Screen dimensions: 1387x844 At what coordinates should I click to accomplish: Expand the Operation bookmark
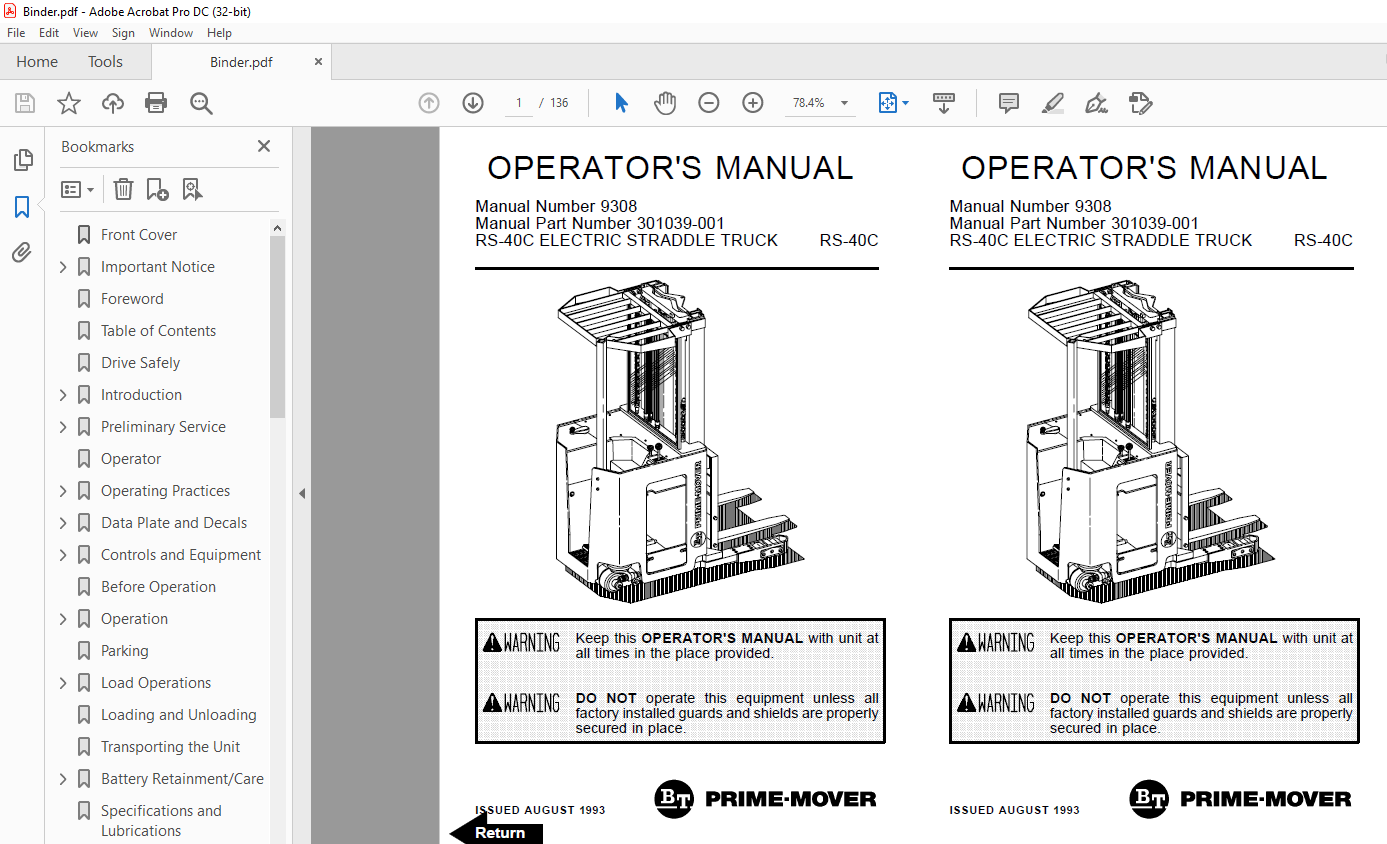[63, 619]
